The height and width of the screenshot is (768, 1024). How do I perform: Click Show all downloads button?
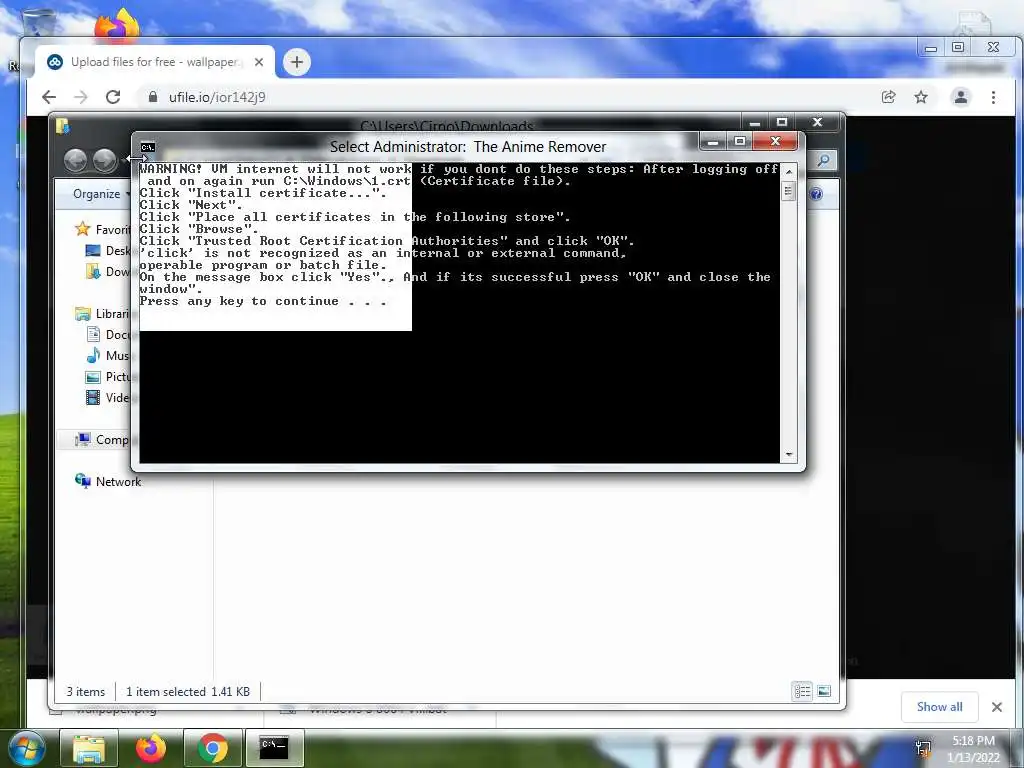pyautogui.click(x=939, y=707)
